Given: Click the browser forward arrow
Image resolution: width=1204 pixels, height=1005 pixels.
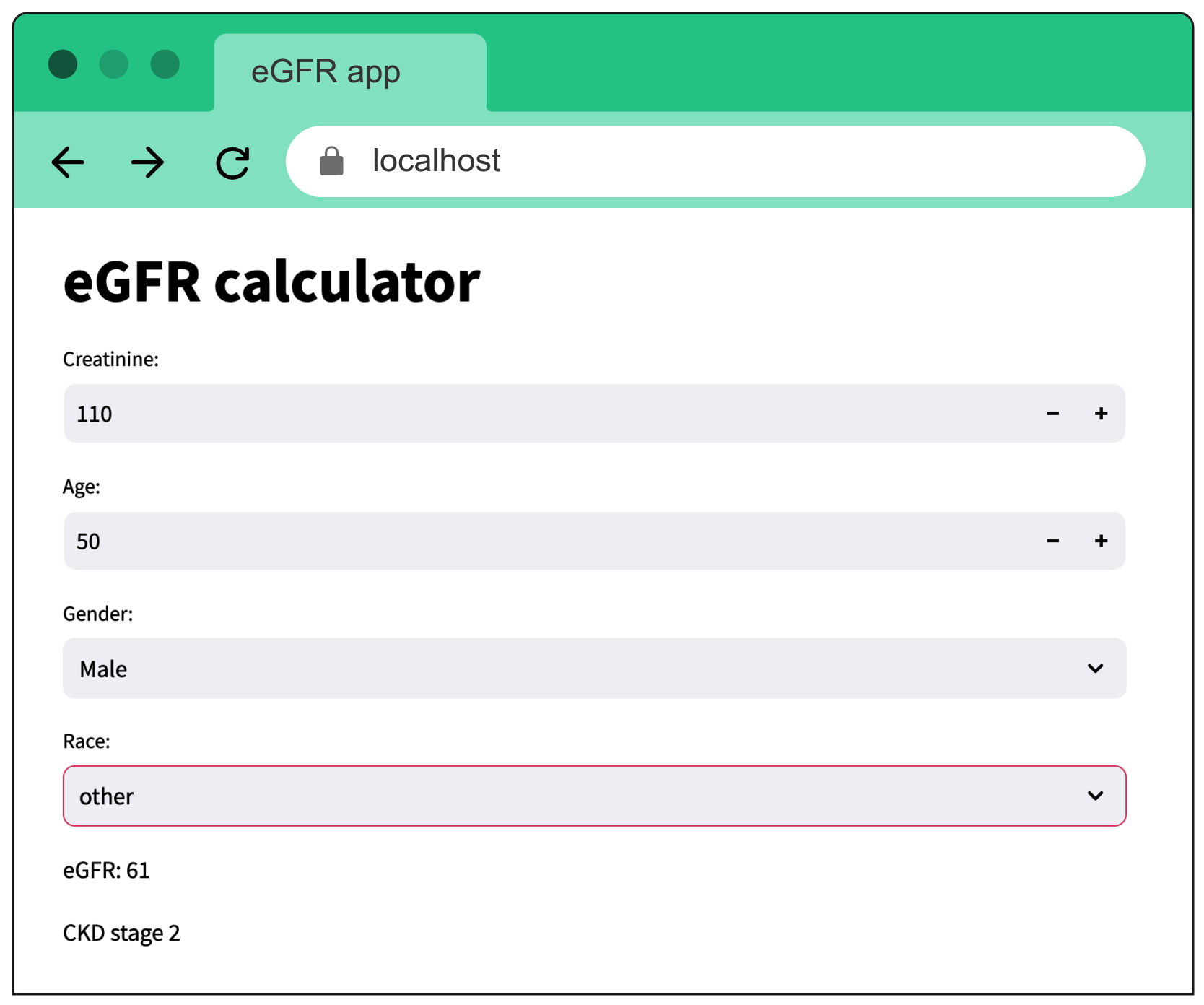Looking at the screenshot, I should pos(148,162).
